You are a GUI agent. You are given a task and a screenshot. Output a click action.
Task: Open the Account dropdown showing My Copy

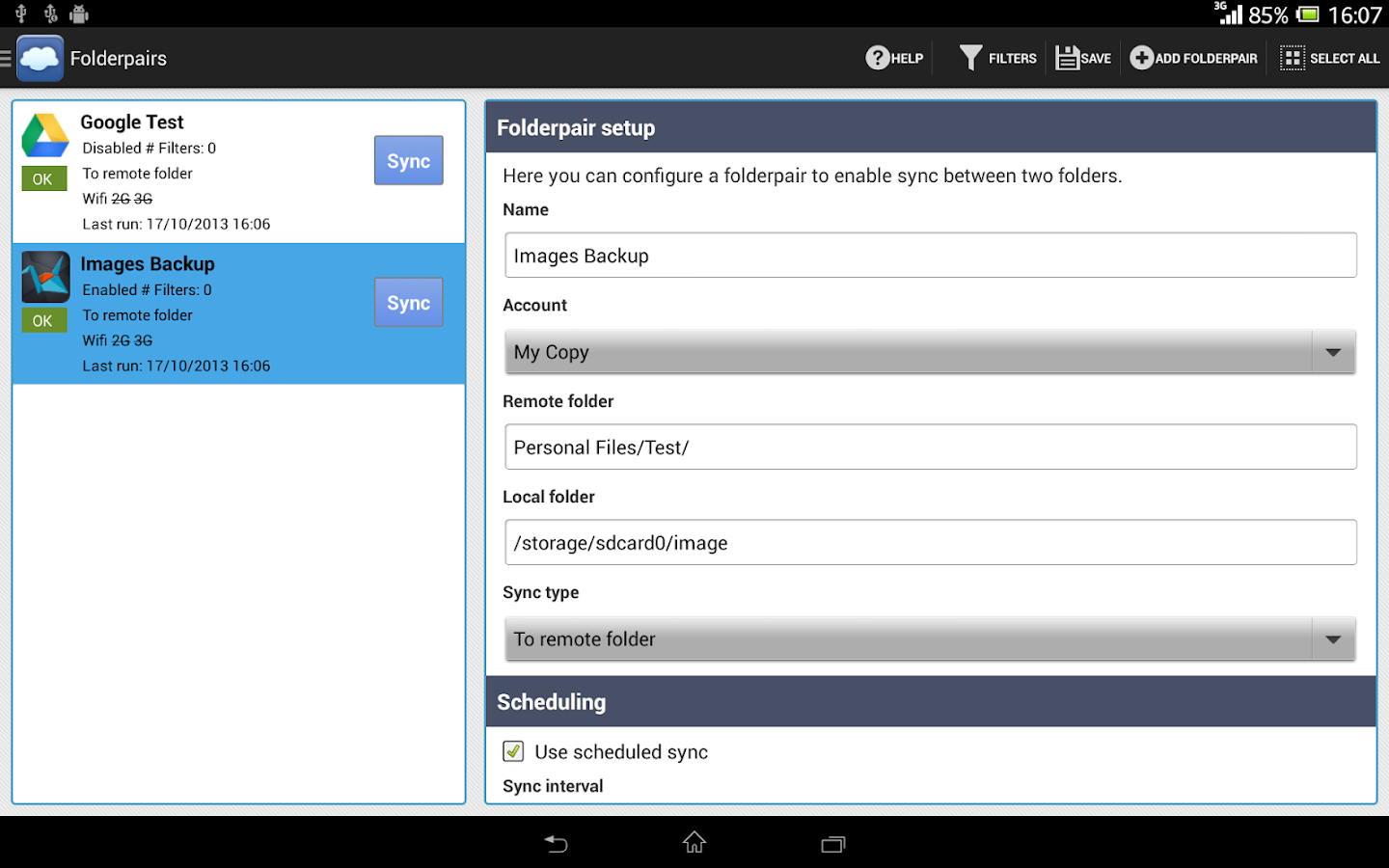[x=930, y=351]
